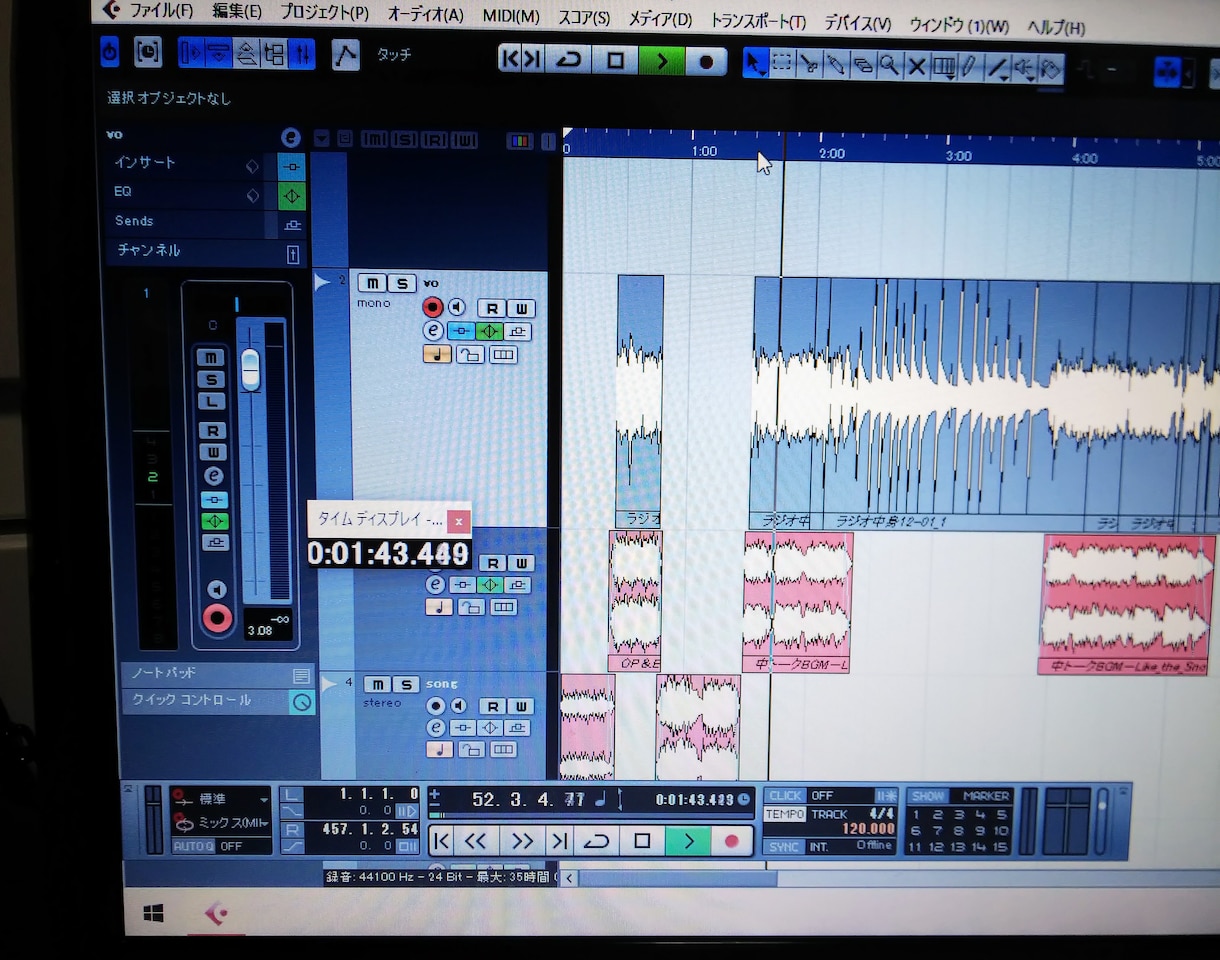Viewport: 1220px width, 960px height.
Task: Pick the Zoom magnifier tool
Action: pyautogui.click(x=888, y=67)
